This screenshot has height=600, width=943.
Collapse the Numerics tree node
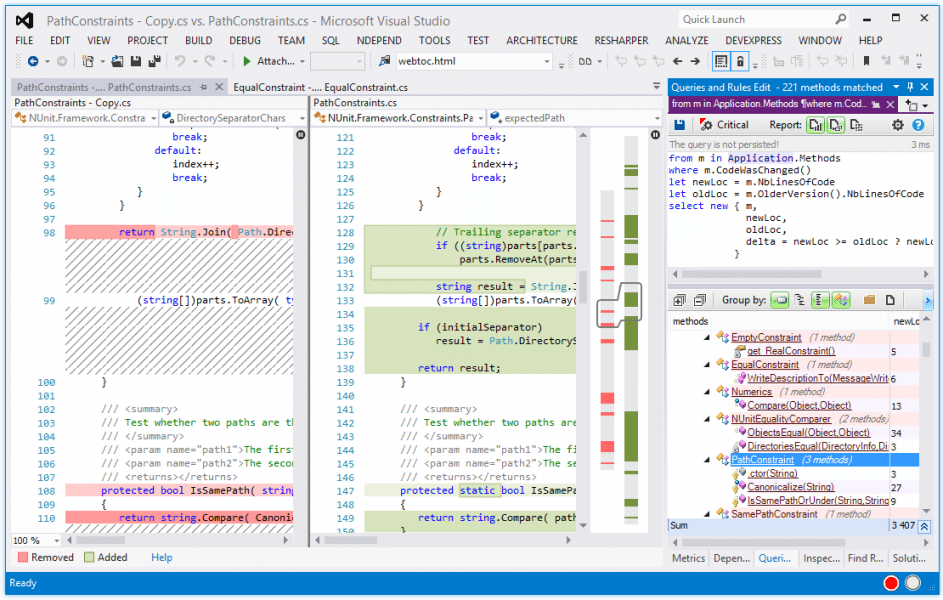pyautogui.click(x=707, y=392)
